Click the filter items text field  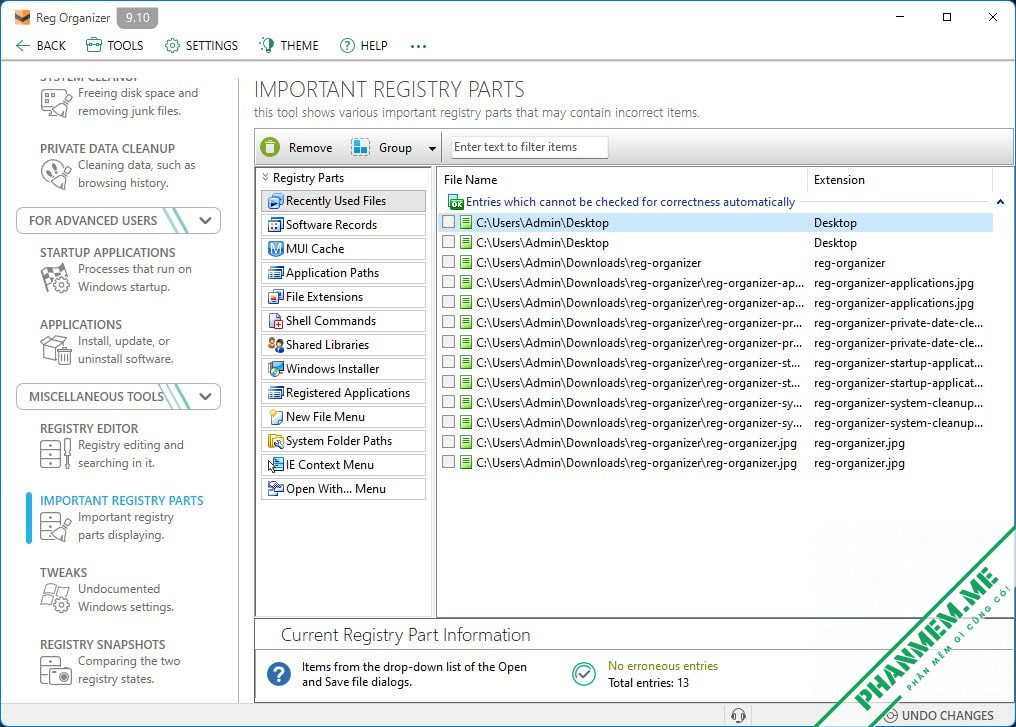[x=529, y=147]
